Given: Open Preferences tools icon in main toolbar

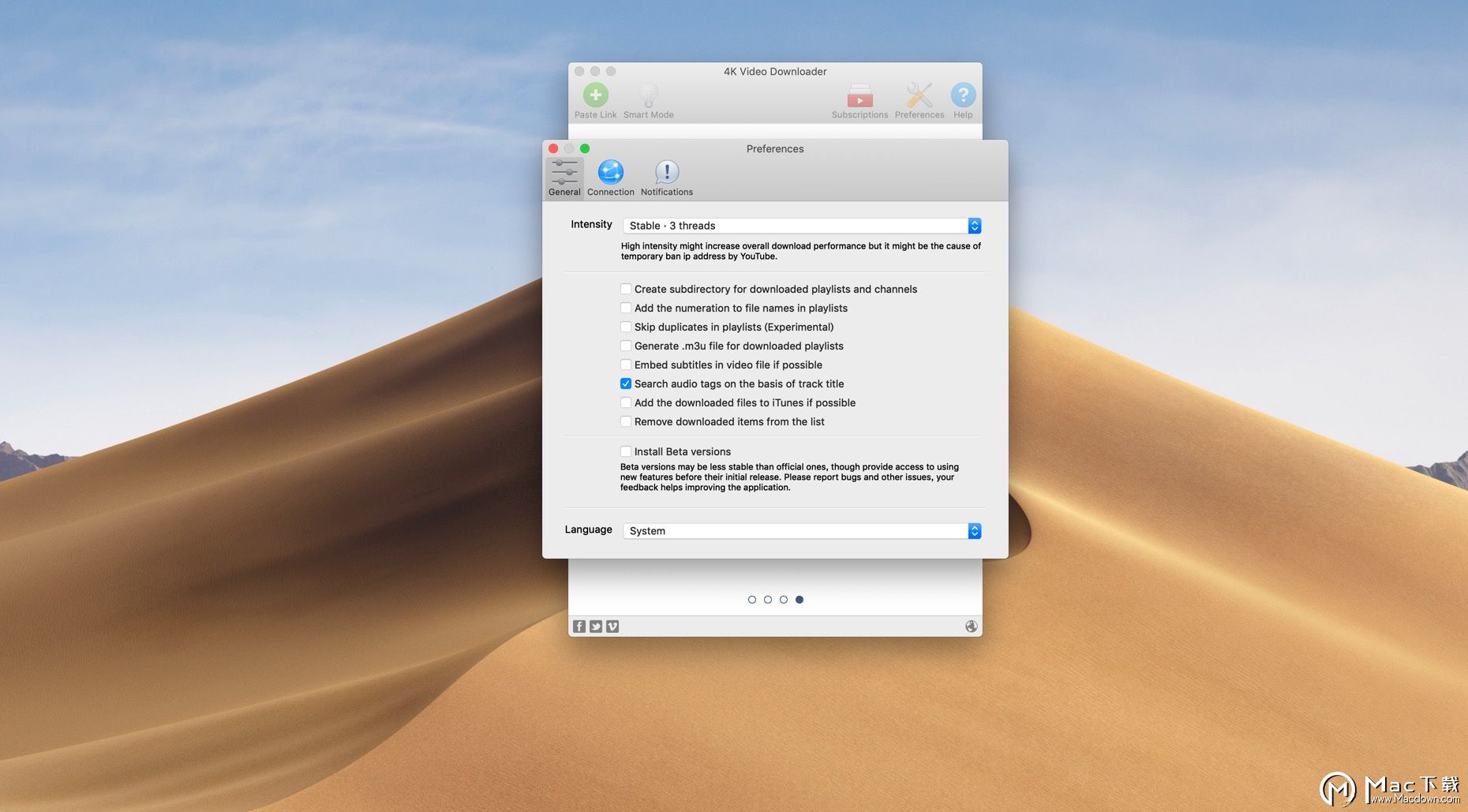Looking at the screenshot, I should (x=919, y=95).
